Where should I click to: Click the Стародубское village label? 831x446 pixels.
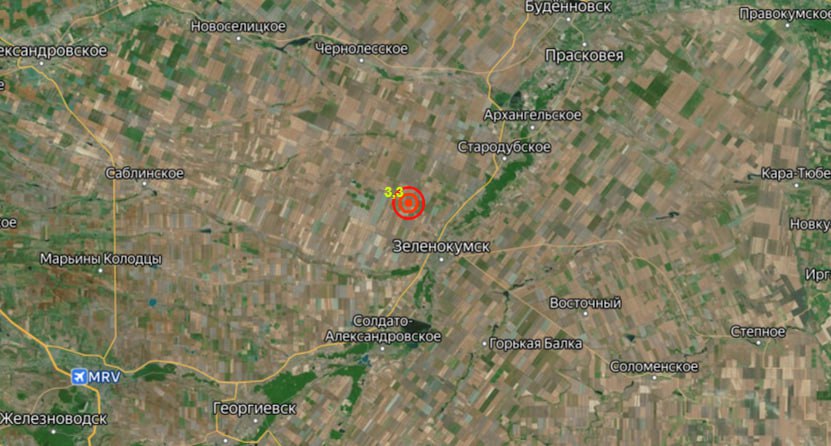(504, 147)
